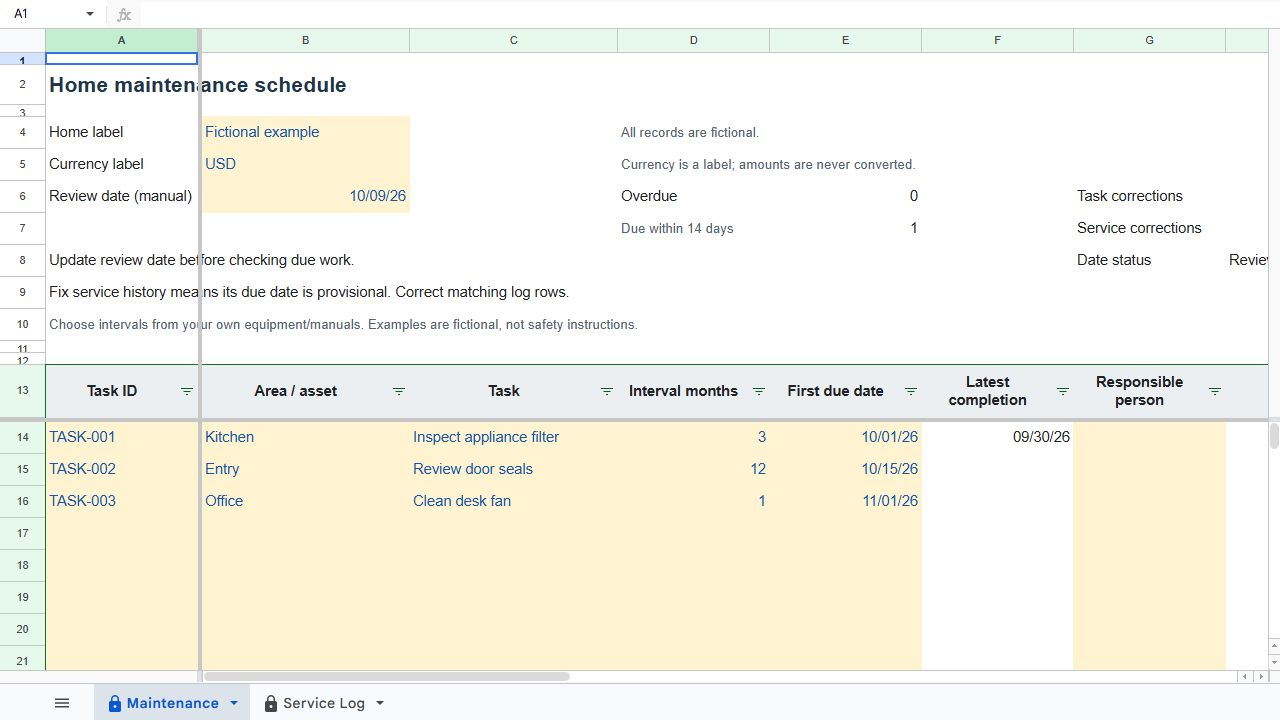Open the Responsible person filter icon
This screenshot has width=1280, height=720.
click(1215, 391)
